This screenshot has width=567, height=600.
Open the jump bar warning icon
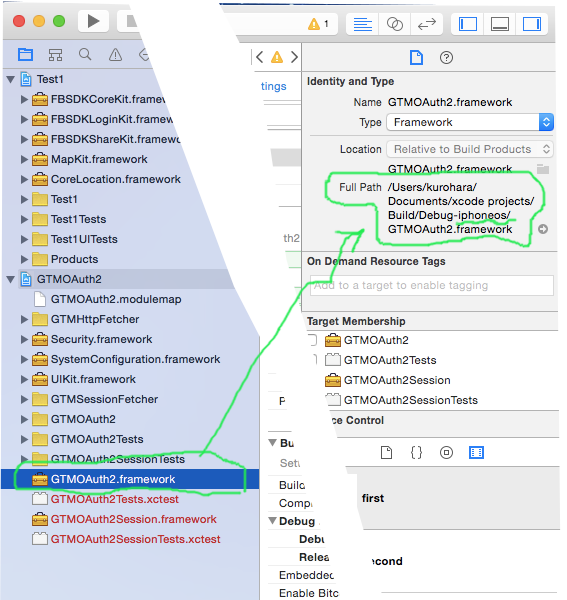(x=277, y=57)
